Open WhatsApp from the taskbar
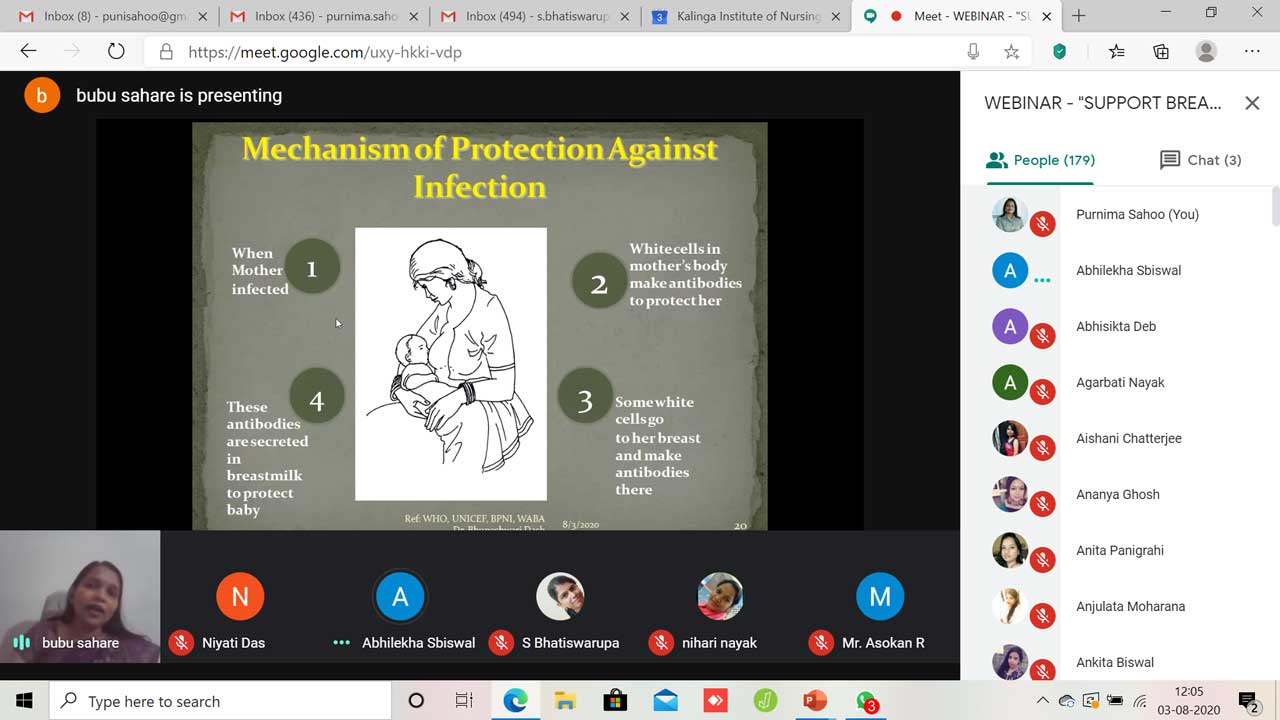Image resolution: width=1280 pixels, height=720 pixels. [x=866, y=701]
